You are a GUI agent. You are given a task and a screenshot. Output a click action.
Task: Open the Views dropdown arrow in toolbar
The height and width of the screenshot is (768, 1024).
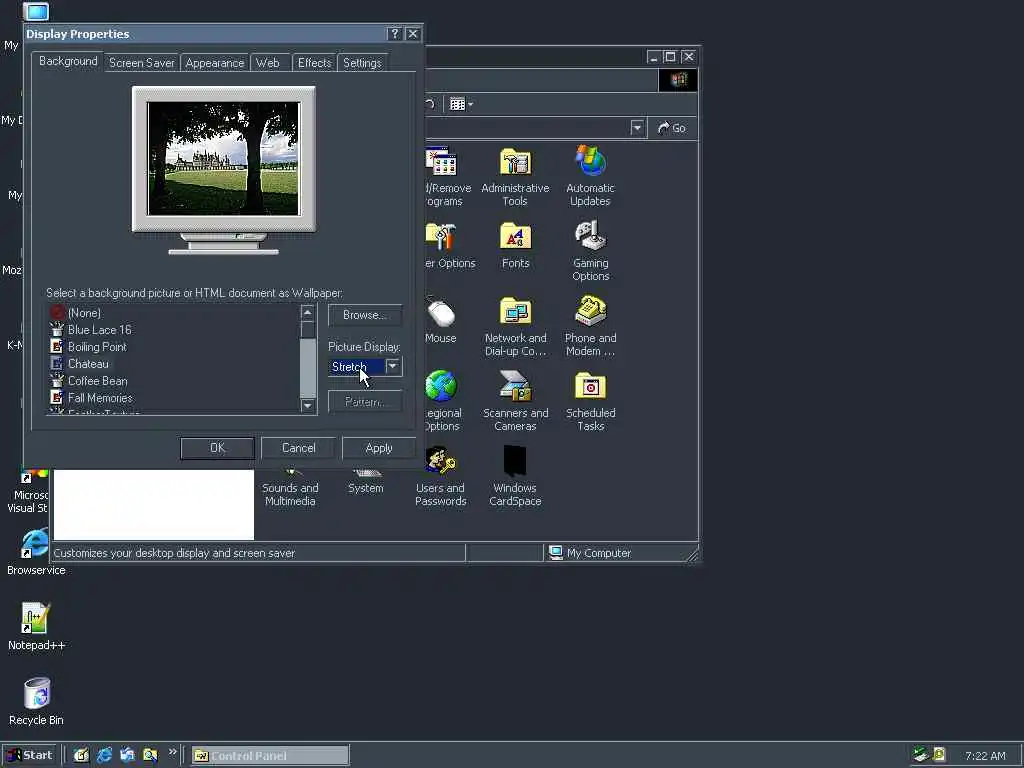470,104
